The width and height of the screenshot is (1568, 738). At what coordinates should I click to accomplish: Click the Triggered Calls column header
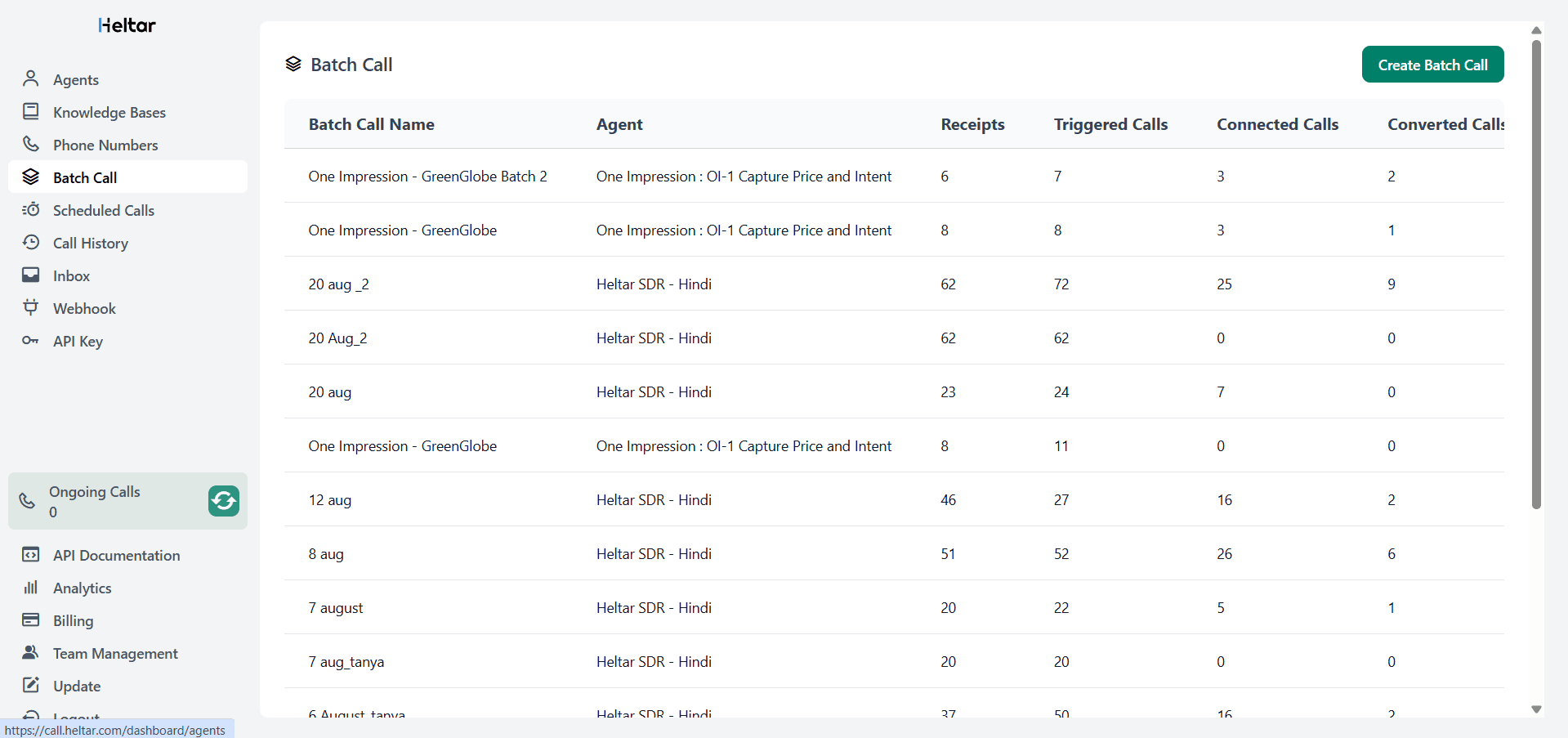pos(1110,124)
